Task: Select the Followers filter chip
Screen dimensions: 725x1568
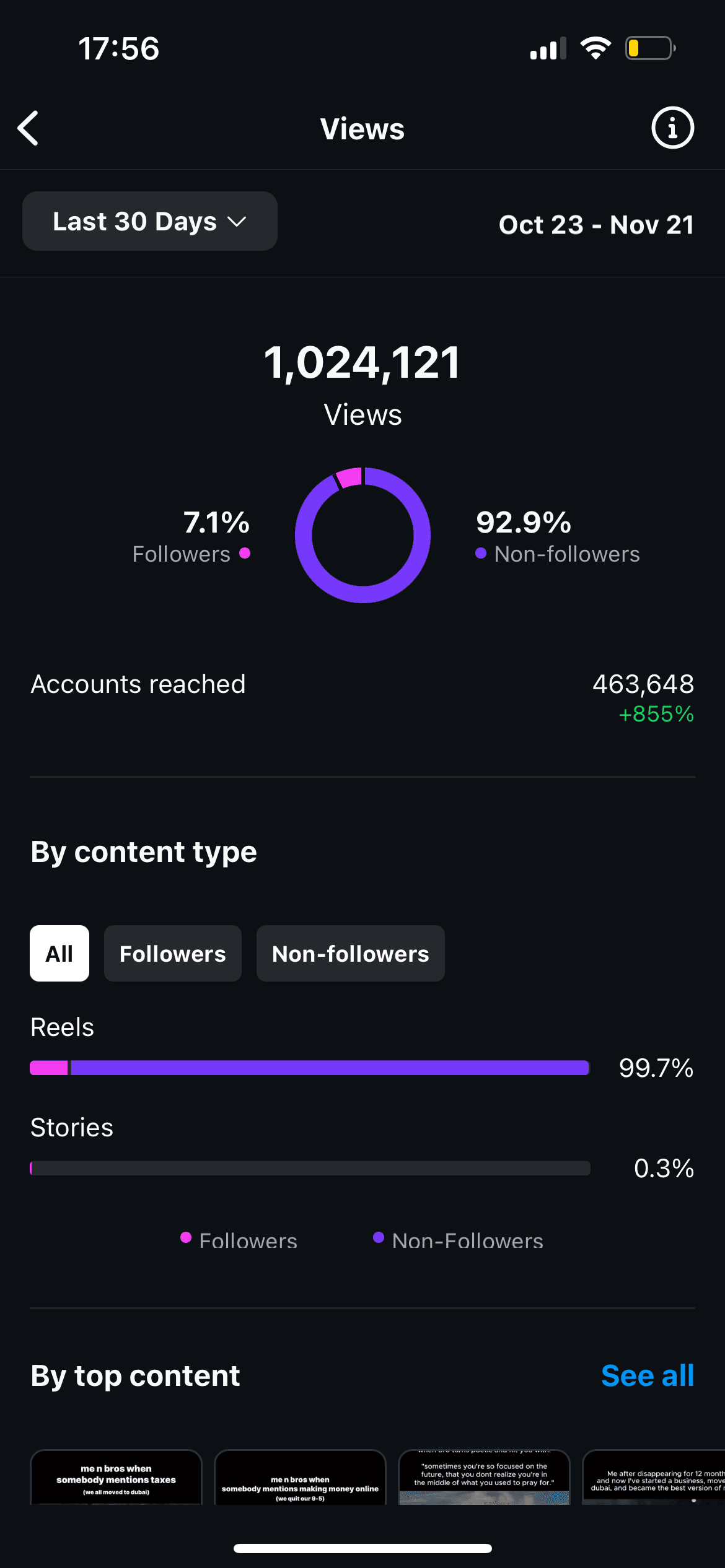Action: [x=173, y=953]
